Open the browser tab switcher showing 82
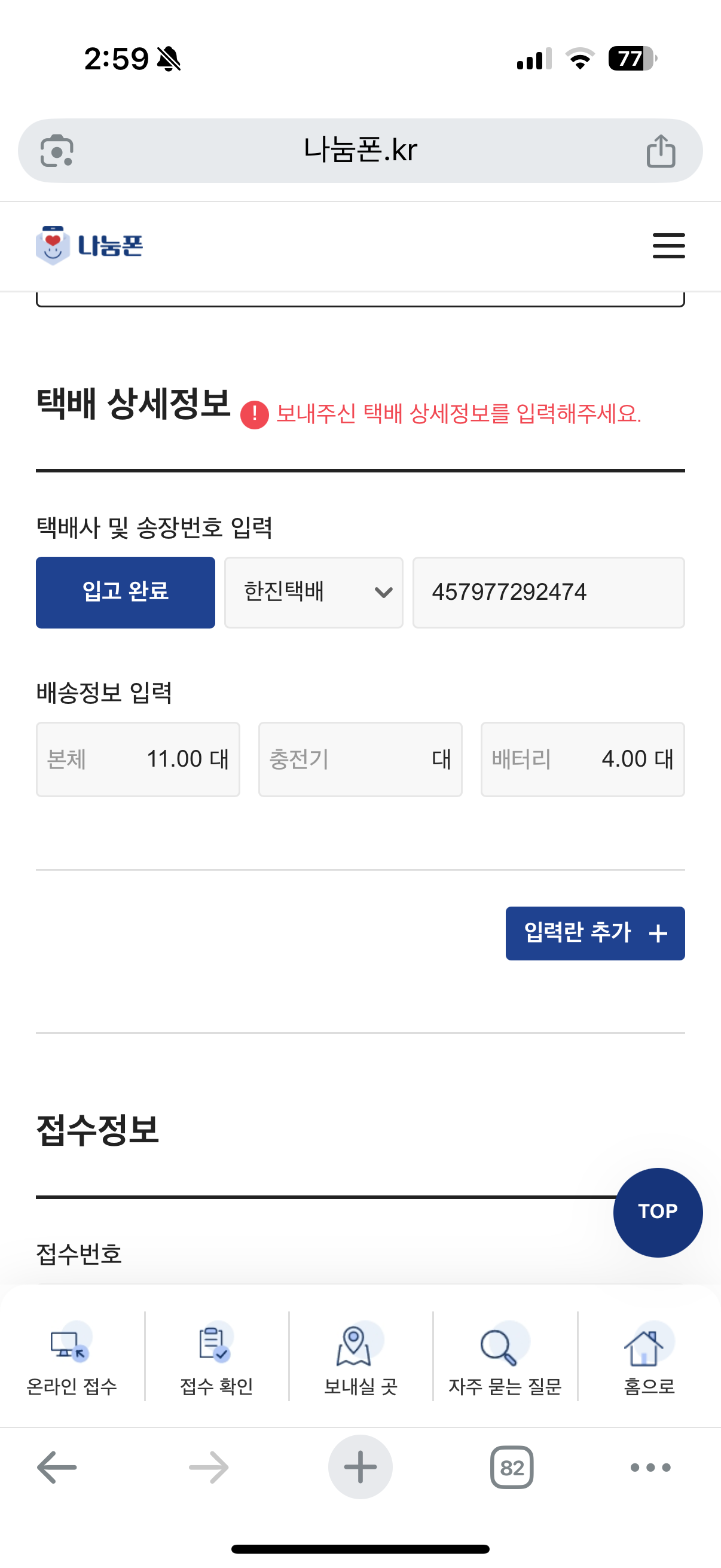 (512, 1468)
